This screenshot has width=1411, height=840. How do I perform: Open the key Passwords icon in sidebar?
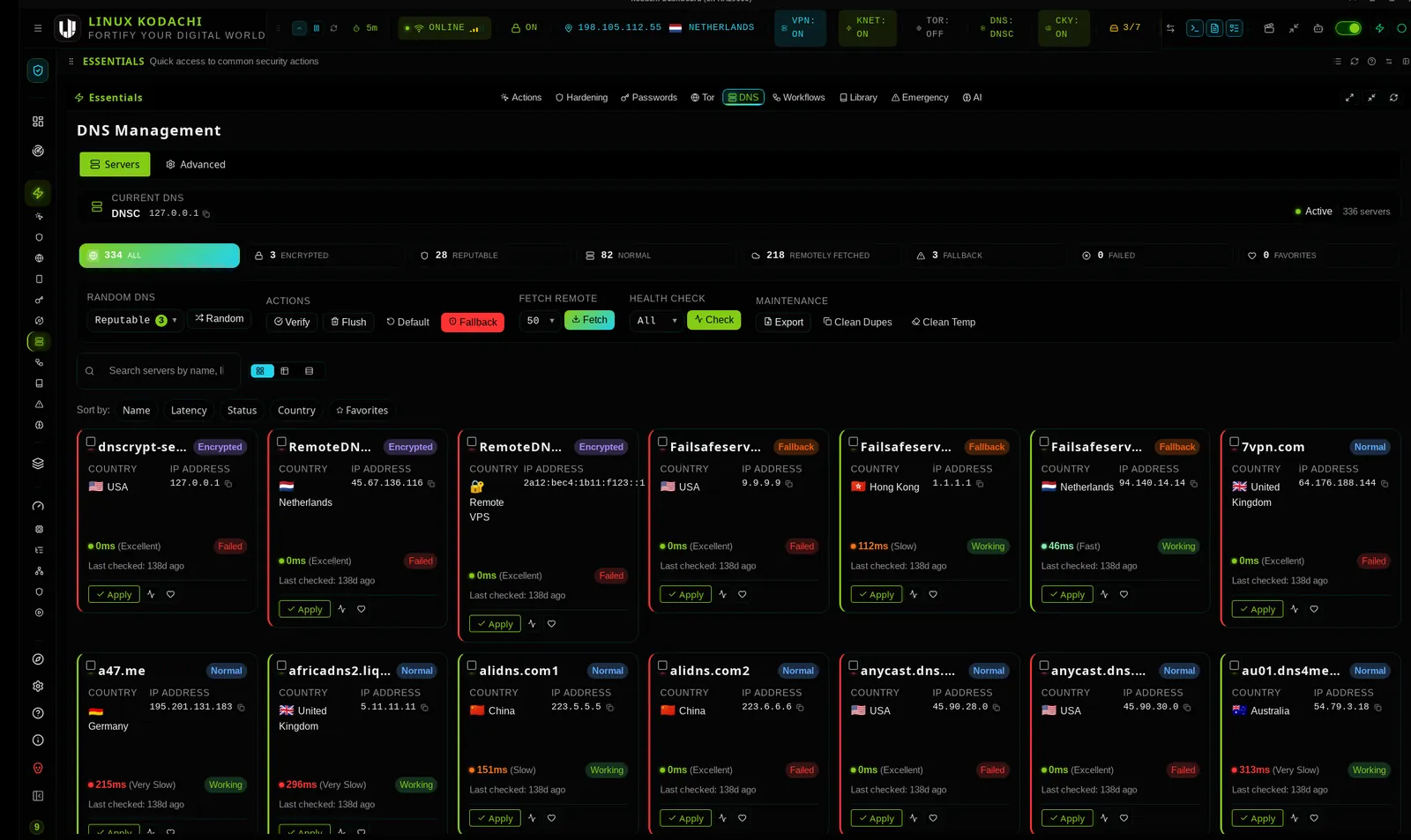[39, 300]
